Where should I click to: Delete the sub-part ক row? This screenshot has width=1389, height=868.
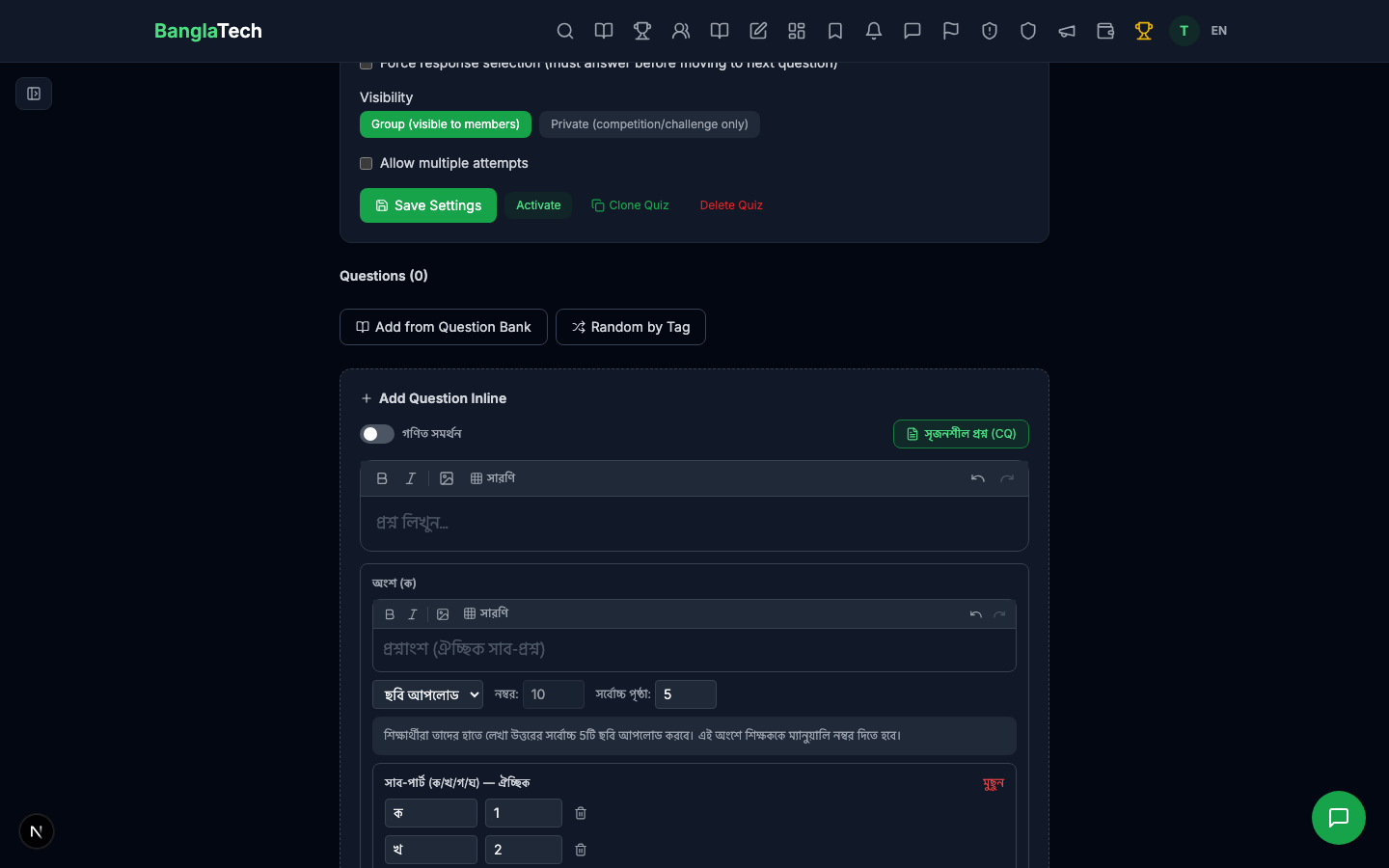click(x=581, y=813)
